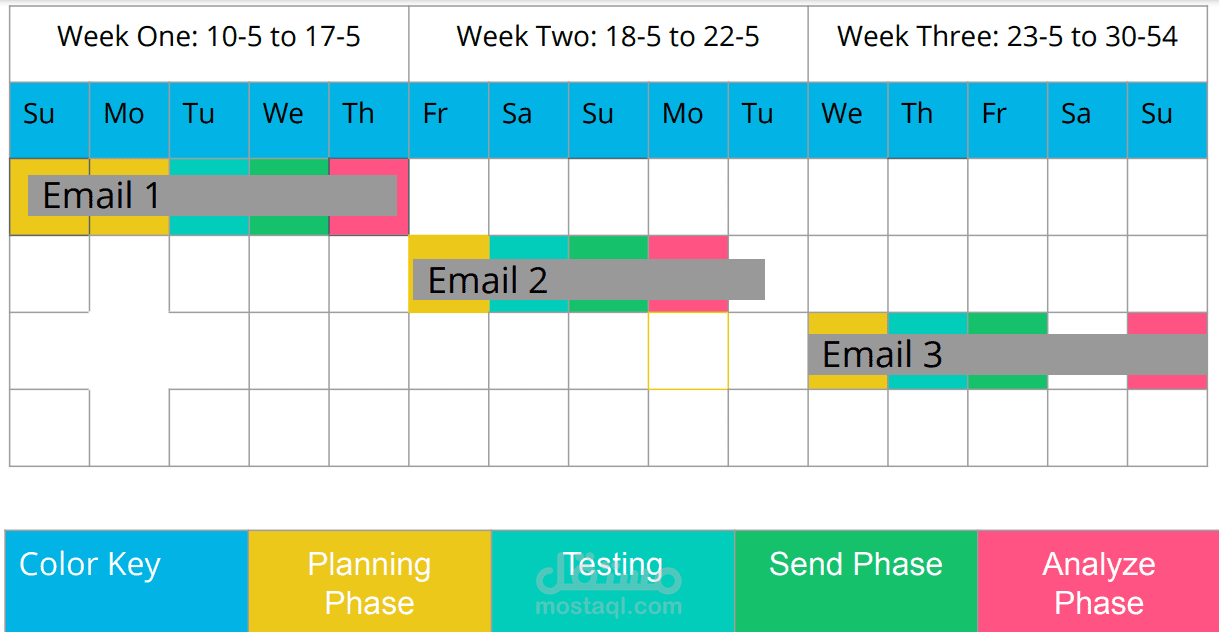Click the yellow-outlined empty cell under Mo
Viewport: 1219px width, 632px height.
point(688,351)
